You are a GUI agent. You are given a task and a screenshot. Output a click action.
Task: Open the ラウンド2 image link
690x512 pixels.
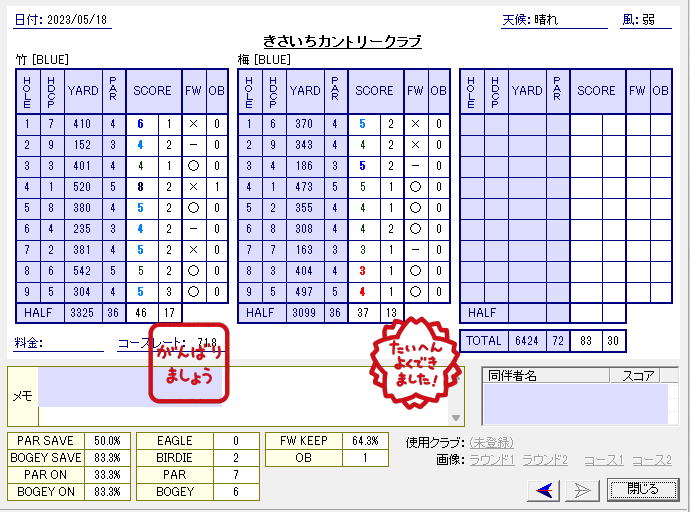pos(545,460)
